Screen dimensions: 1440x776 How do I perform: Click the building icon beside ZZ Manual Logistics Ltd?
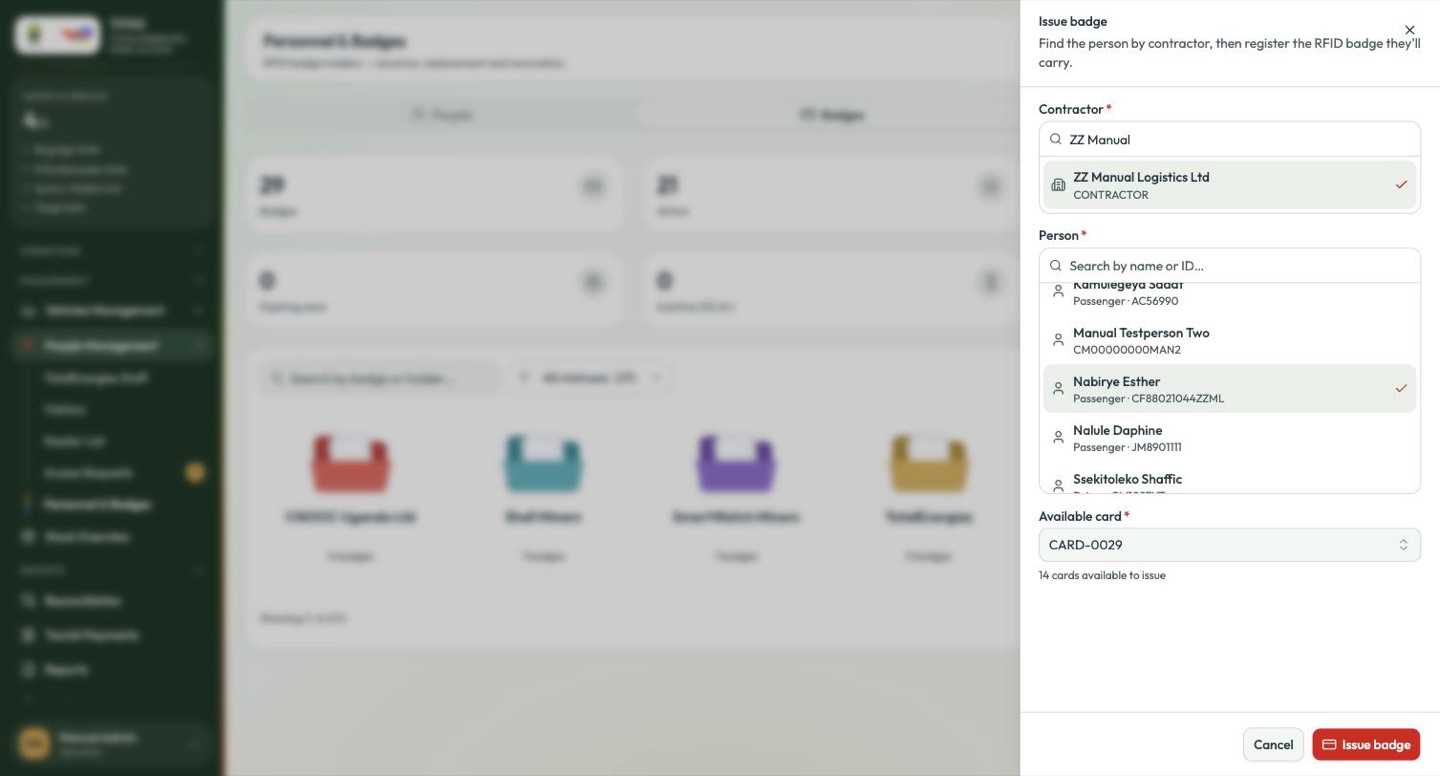1058,185
